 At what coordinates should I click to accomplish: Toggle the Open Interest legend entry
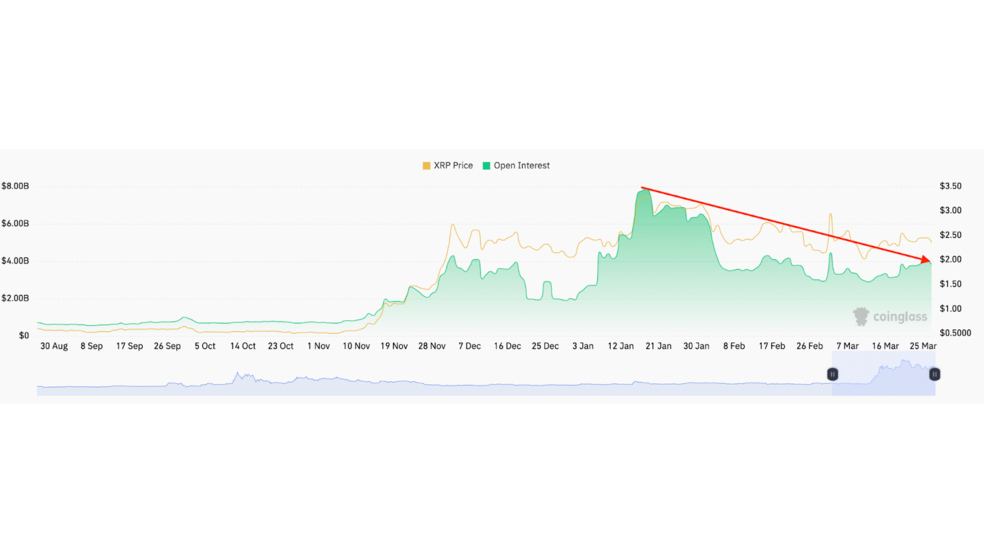[x=516, y=166]
